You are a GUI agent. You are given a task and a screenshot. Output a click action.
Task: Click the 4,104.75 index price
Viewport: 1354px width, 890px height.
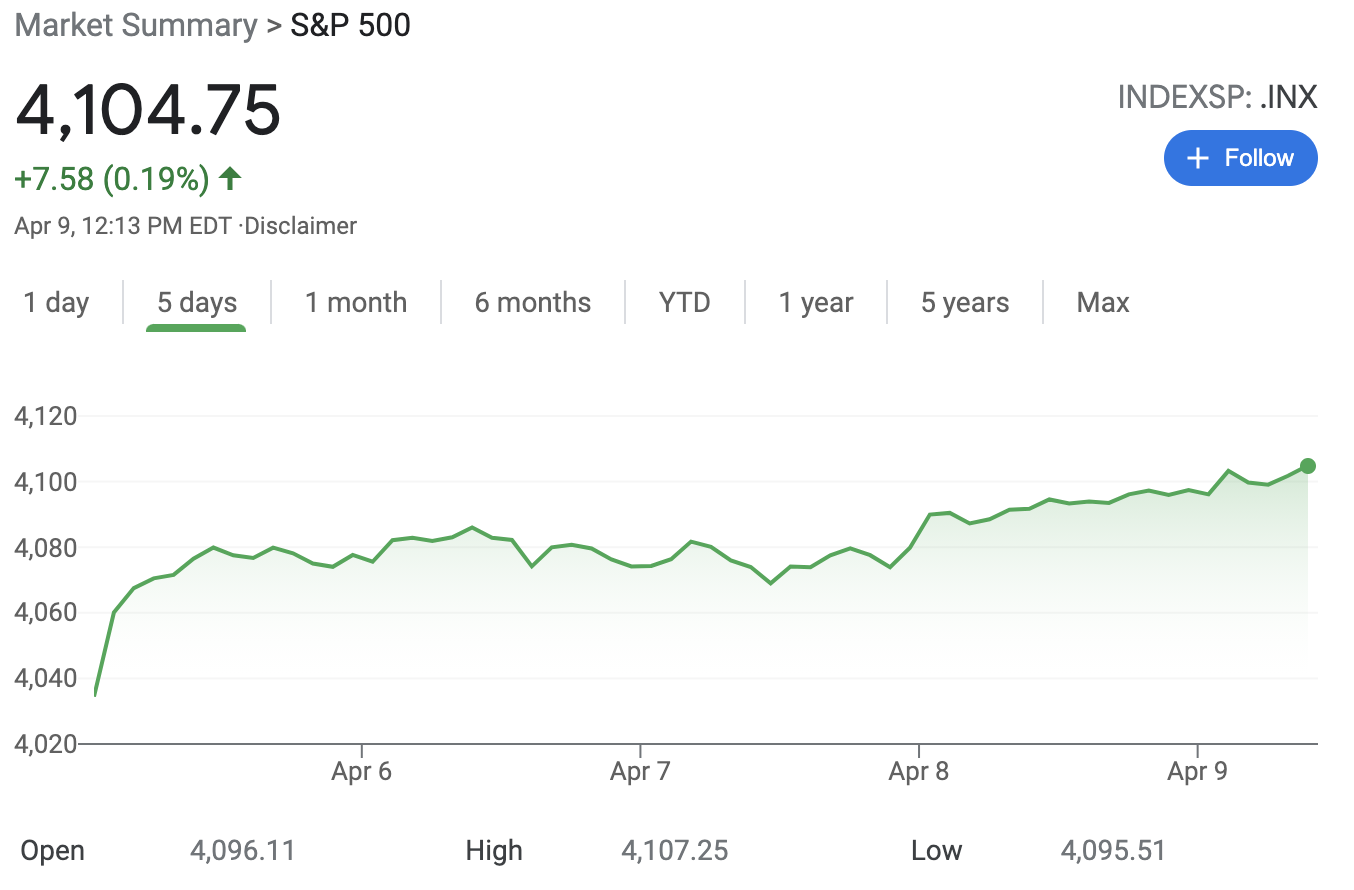(x=148, y=110)
